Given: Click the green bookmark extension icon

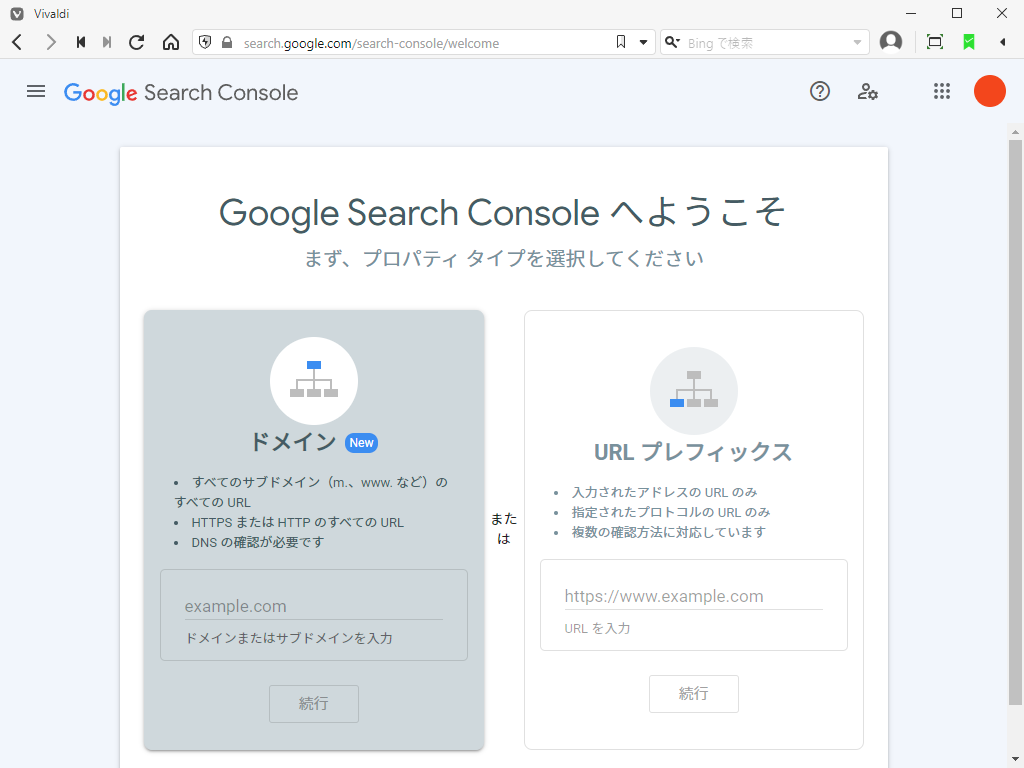Looking at the screenshot, I should pyautogui.click(x=969, y=42).
